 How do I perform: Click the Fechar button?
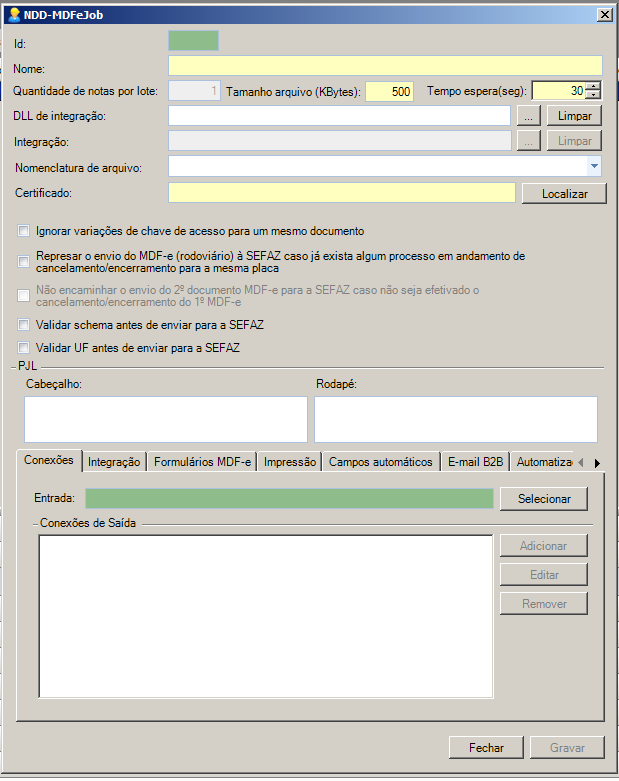point(486,747)
